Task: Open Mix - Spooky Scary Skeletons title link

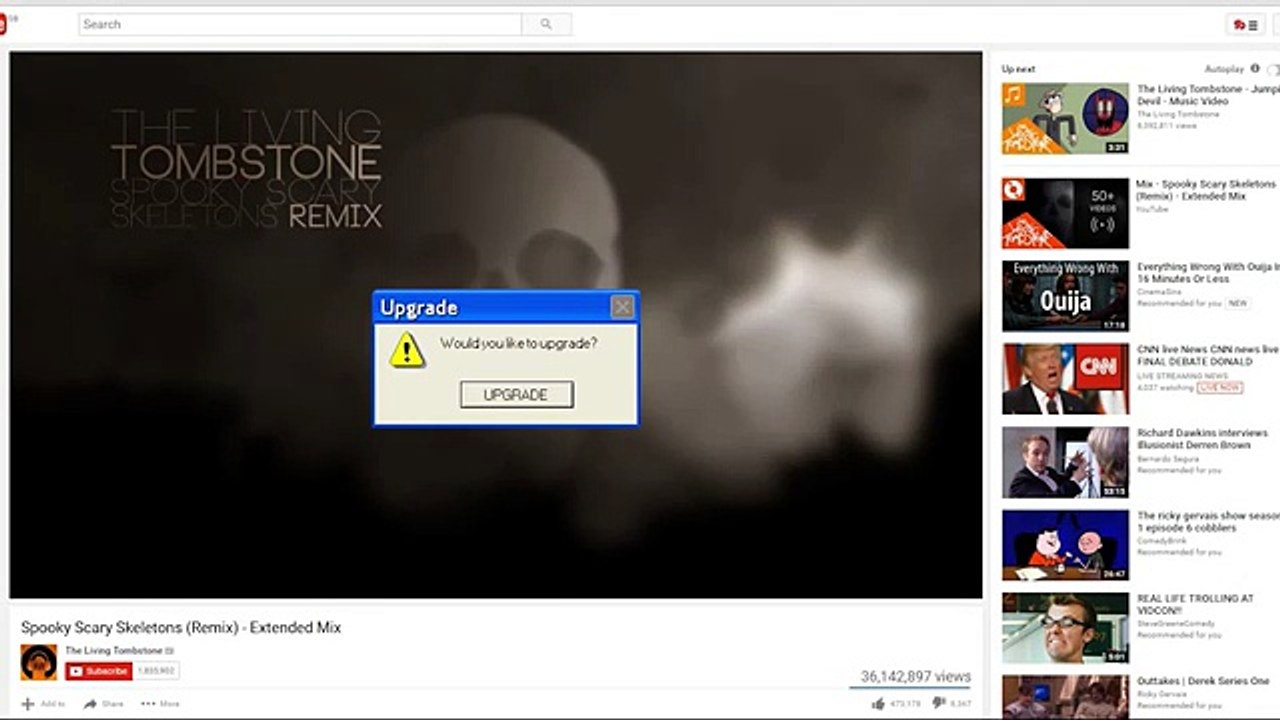Action: [1206, 190]
